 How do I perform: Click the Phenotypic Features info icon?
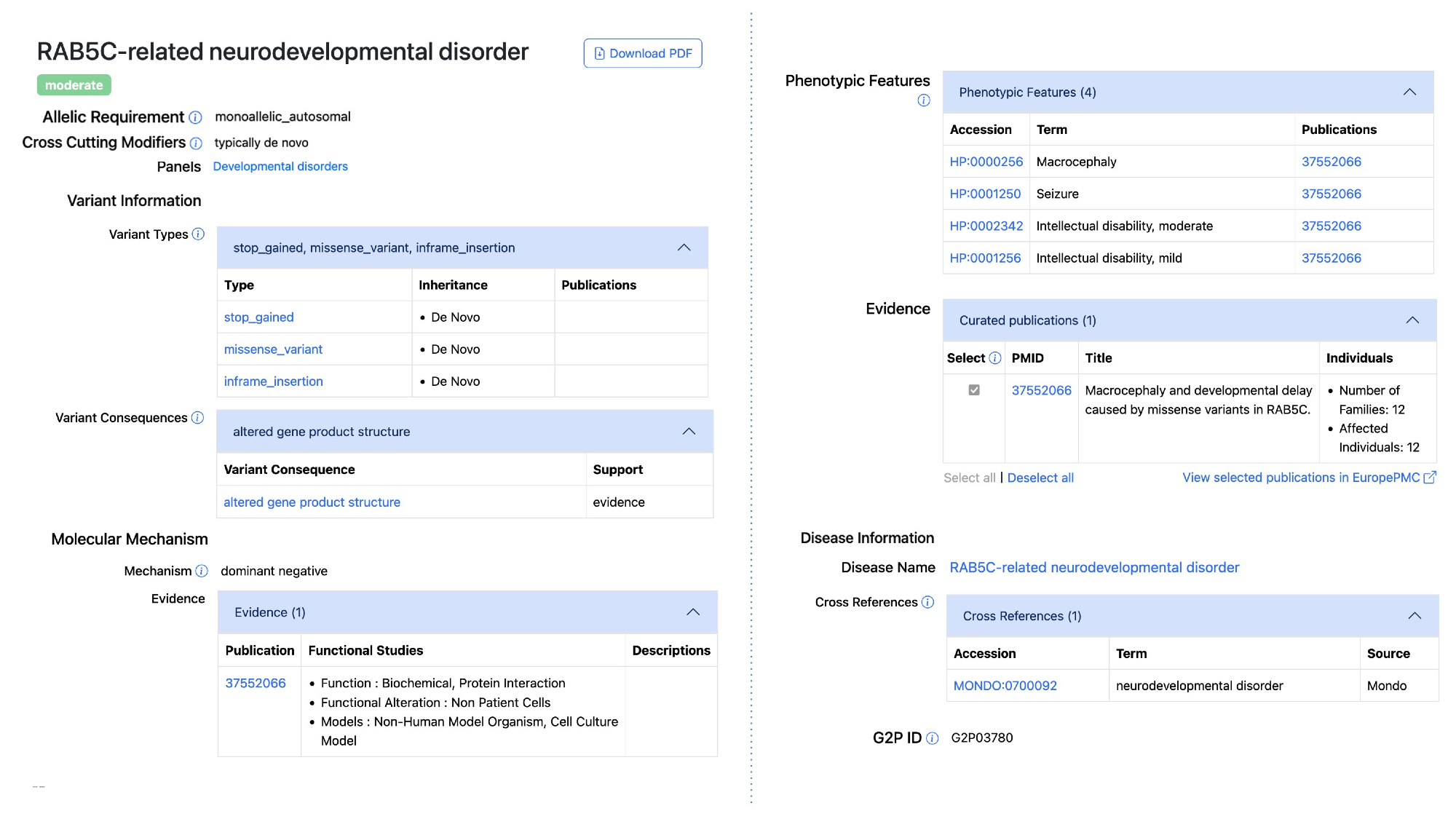(924, 100)
